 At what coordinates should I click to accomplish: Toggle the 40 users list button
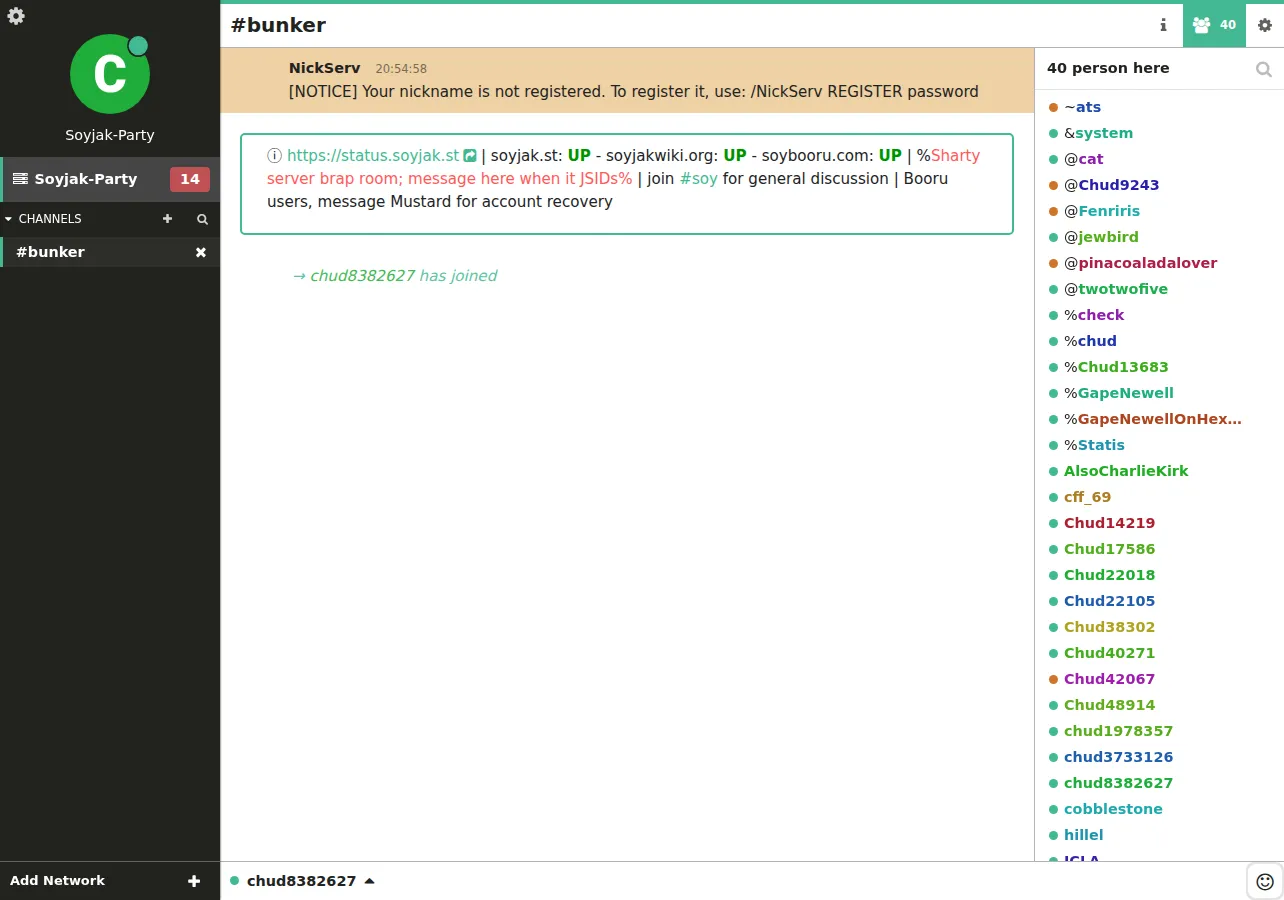1214,25
